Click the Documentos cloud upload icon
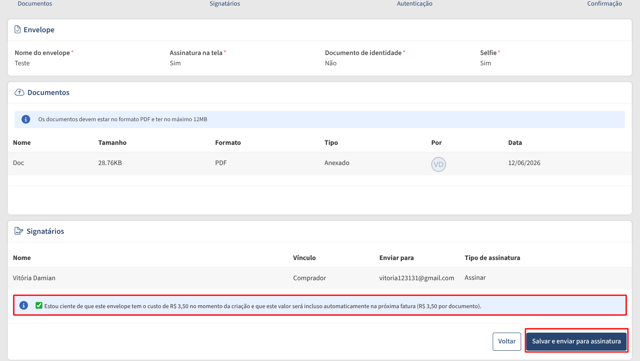This screenshot has width=640, height=361. pyautogui.click(x=19, y=92)
